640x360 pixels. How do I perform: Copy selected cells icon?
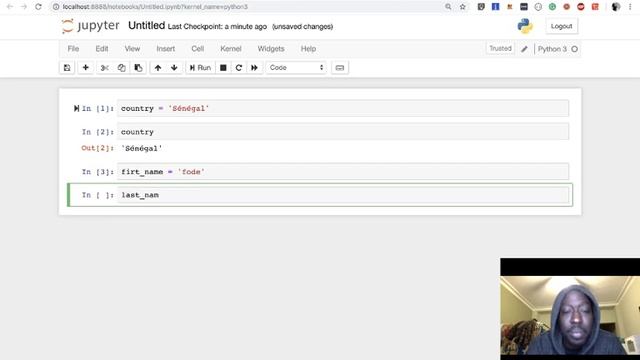click(121, 68)
